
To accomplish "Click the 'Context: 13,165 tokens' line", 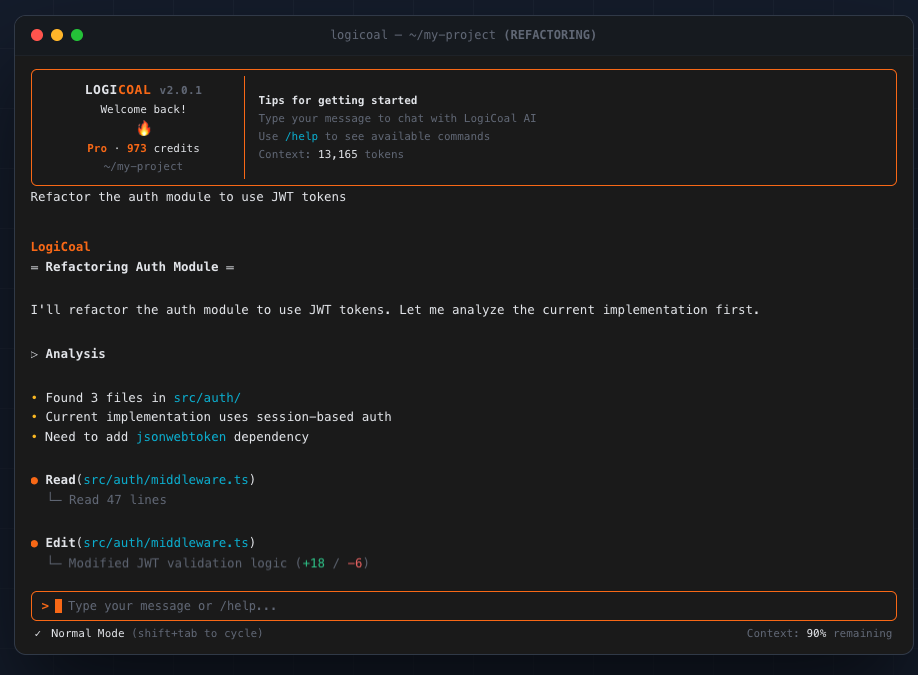I will point(331,155).
